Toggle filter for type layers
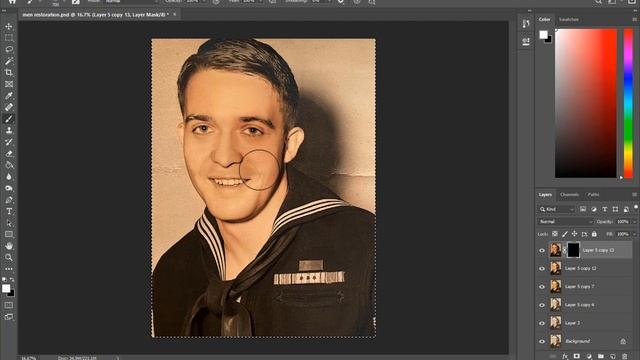The image size is (640, 360). point(604,209)
